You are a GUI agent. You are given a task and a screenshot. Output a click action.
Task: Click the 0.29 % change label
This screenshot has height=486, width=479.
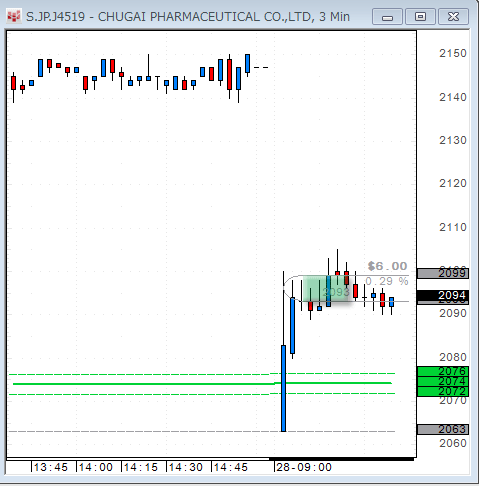click(387, 281)
